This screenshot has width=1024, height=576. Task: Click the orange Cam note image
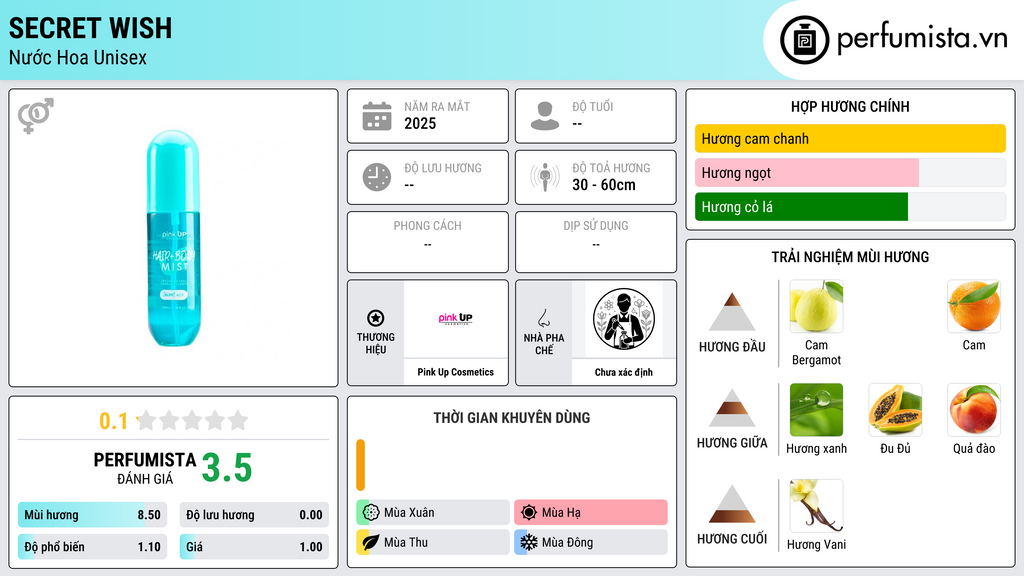click(974, 306)
